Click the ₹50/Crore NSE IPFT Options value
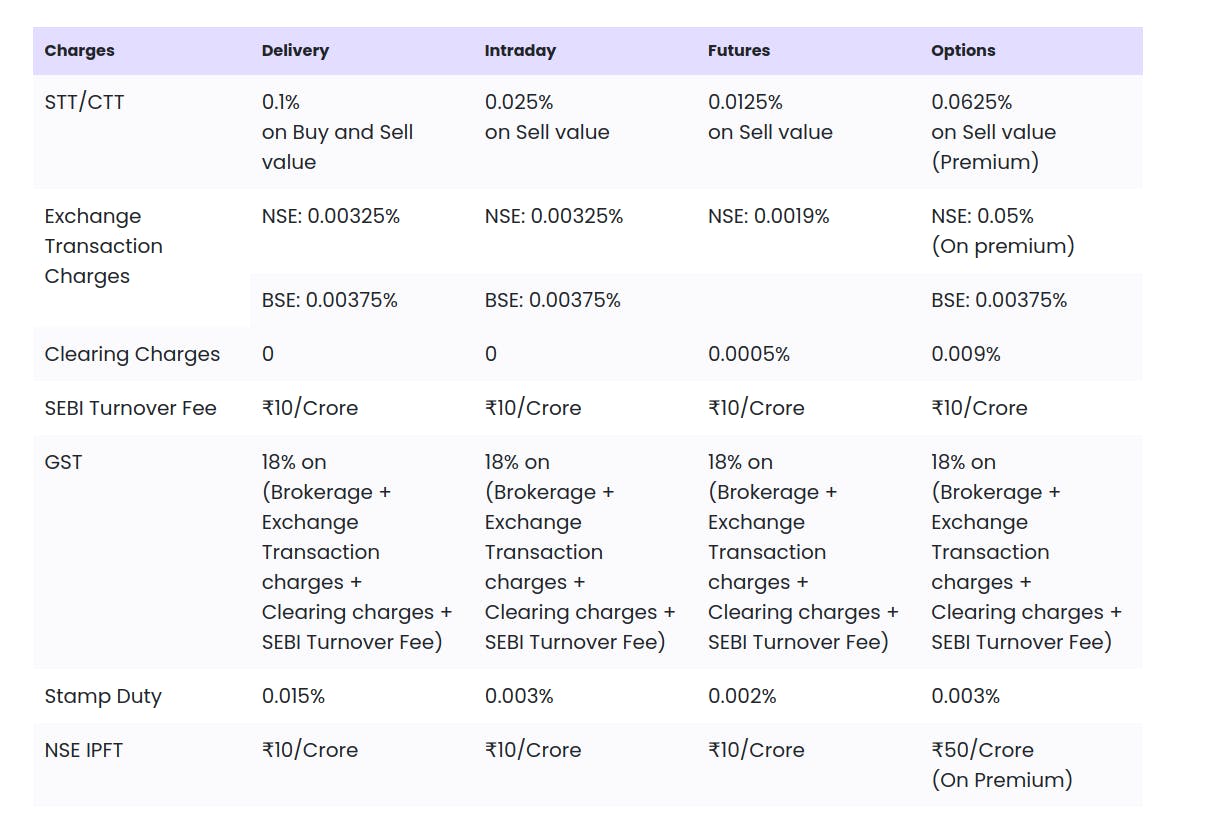Image resolution: width=1209 pixels, height=829 pixels. 982,750
